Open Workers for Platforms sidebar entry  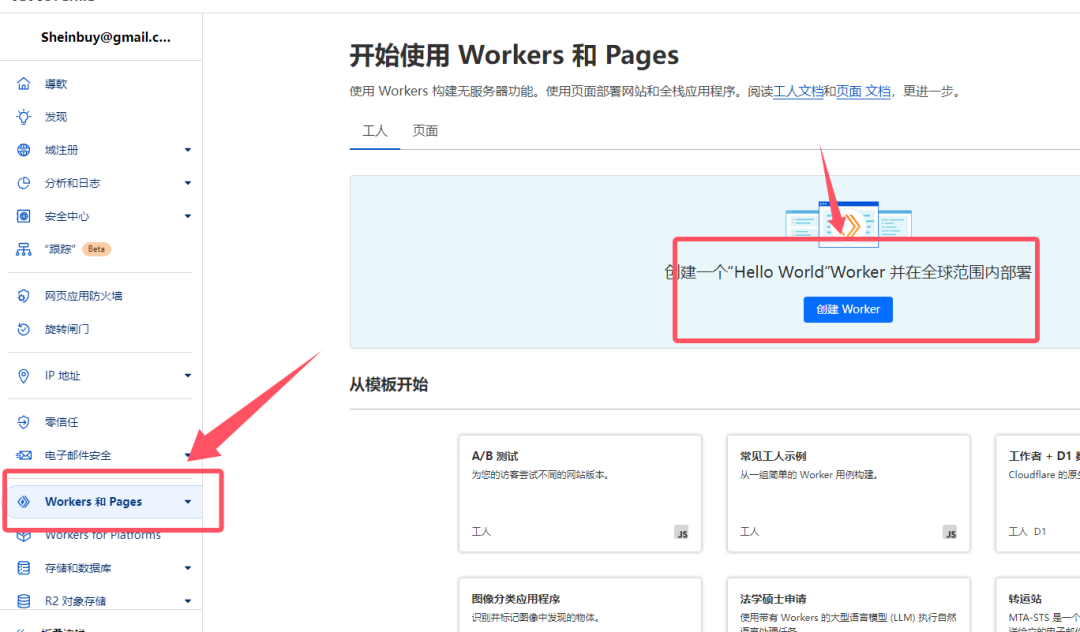[x=103, y=535]
